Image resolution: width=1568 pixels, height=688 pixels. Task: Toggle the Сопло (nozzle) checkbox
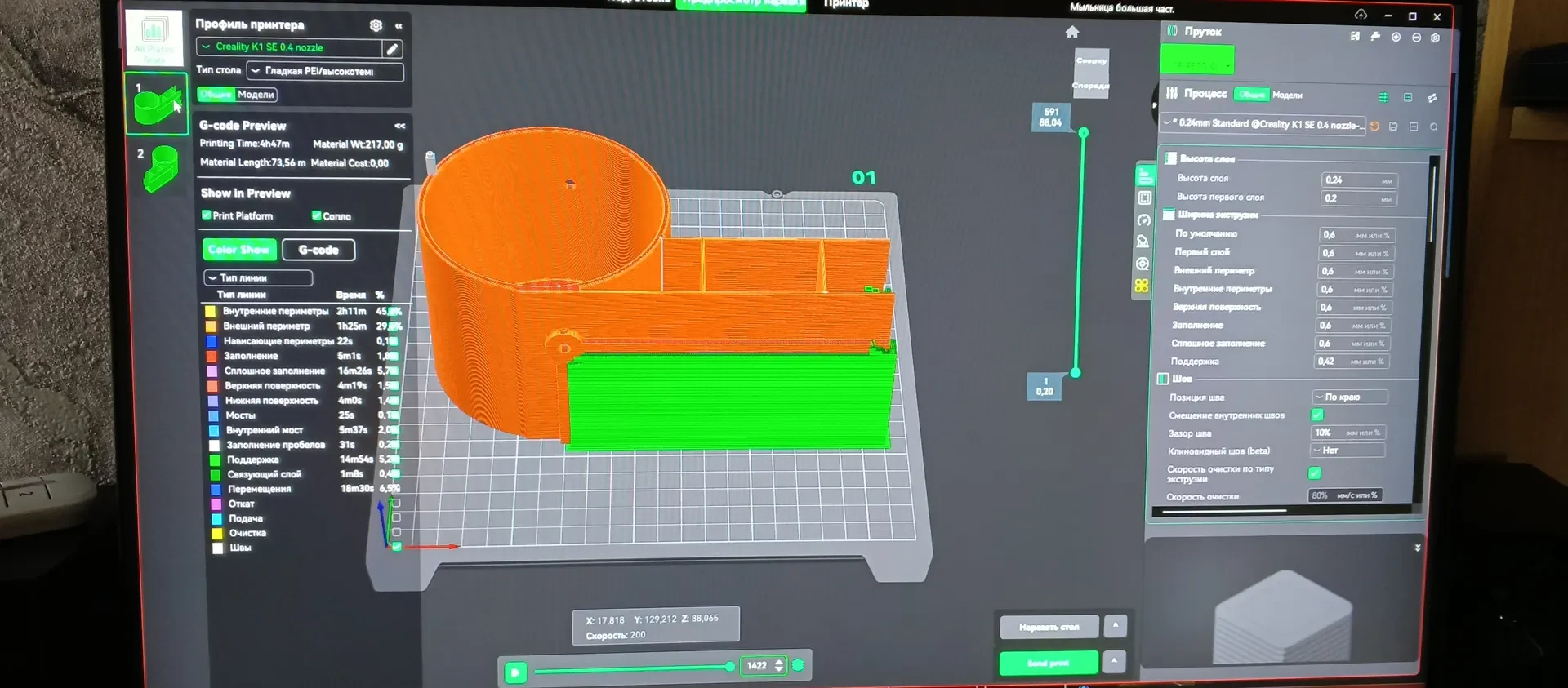coord(316,215)
